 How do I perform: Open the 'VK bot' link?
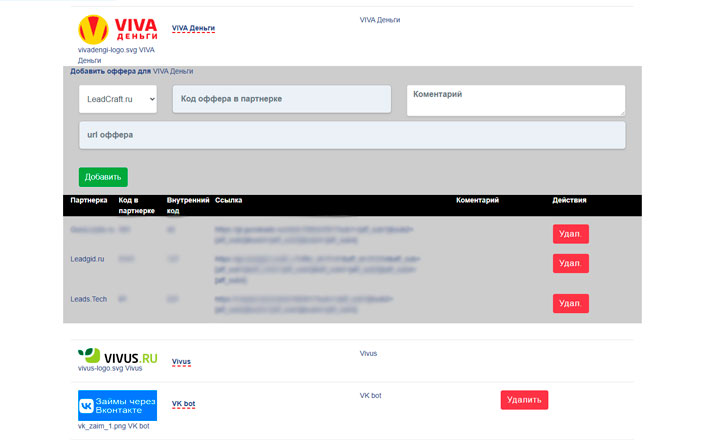(184, 404)
